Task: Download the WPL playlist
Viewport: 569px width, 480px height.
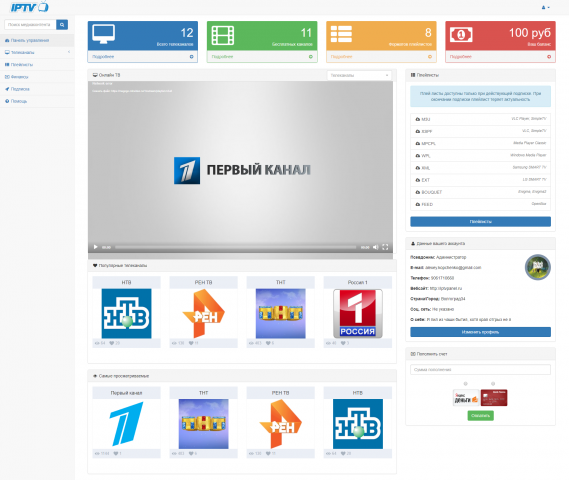Action: click(480, 156)
